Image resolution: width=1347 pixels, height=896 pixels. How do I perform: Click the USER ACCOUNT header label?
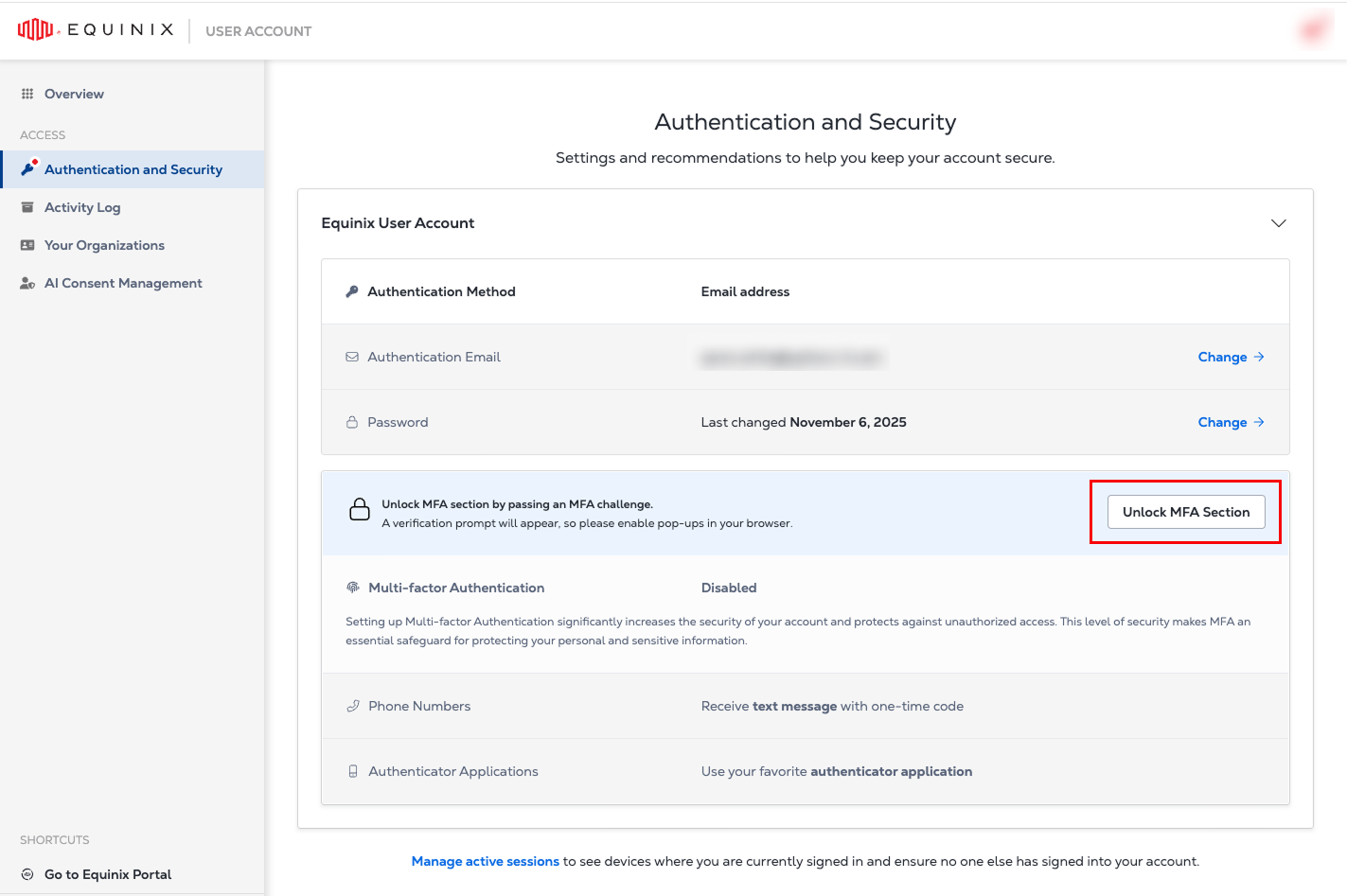[x=258, y=31]
